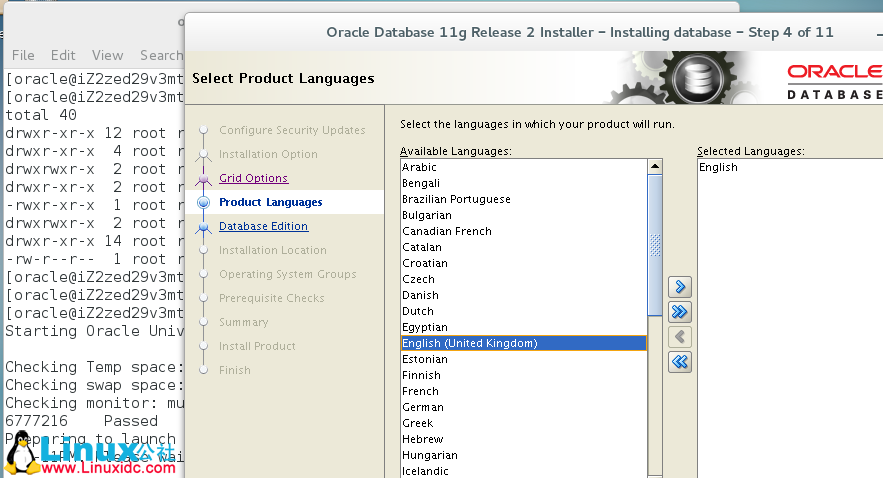
Task: Select Estonian in Available Languages
Action: point(524,359)
